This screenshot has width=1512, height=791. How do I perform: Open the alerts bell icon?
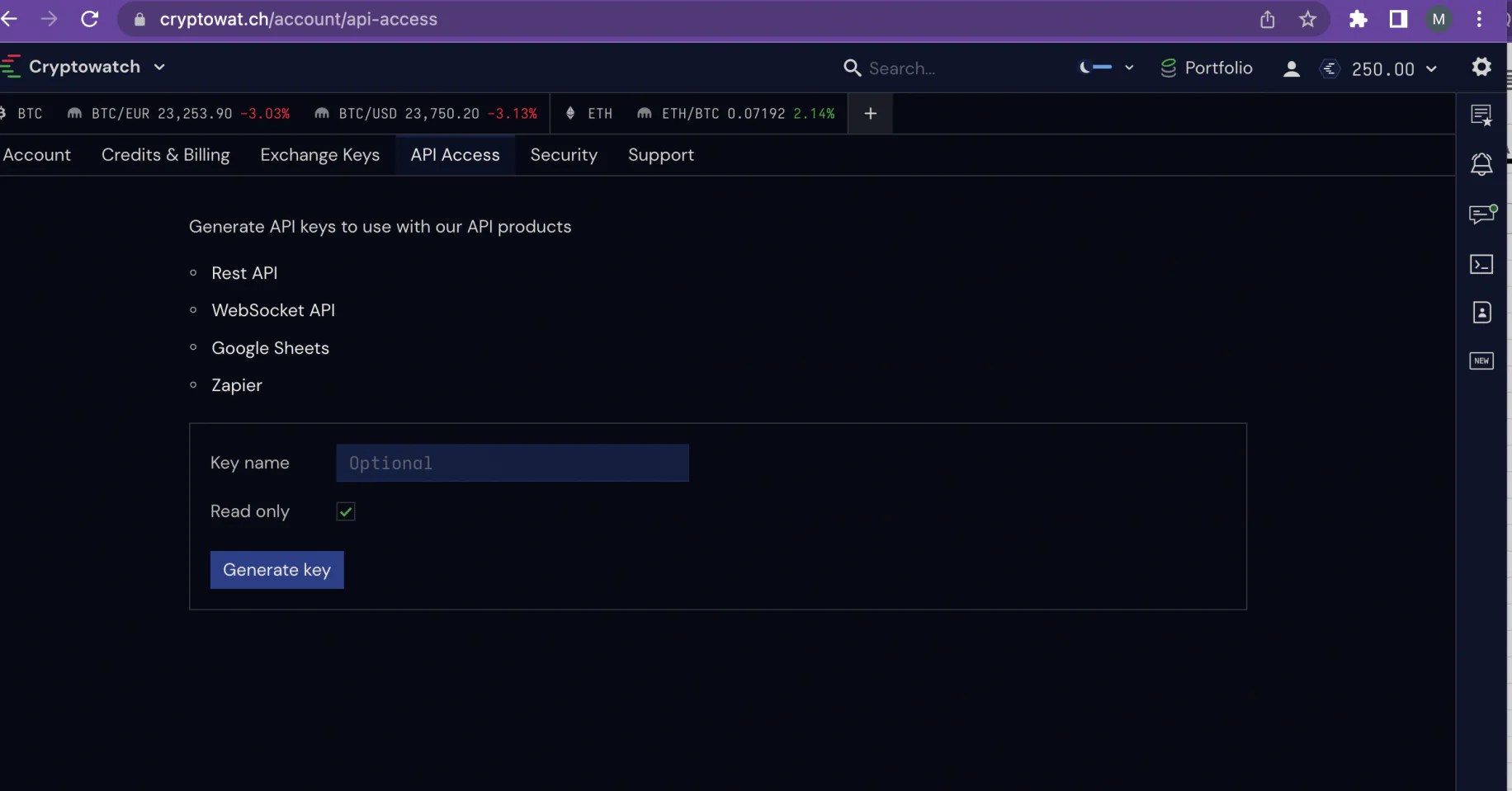click(1483, 164)
